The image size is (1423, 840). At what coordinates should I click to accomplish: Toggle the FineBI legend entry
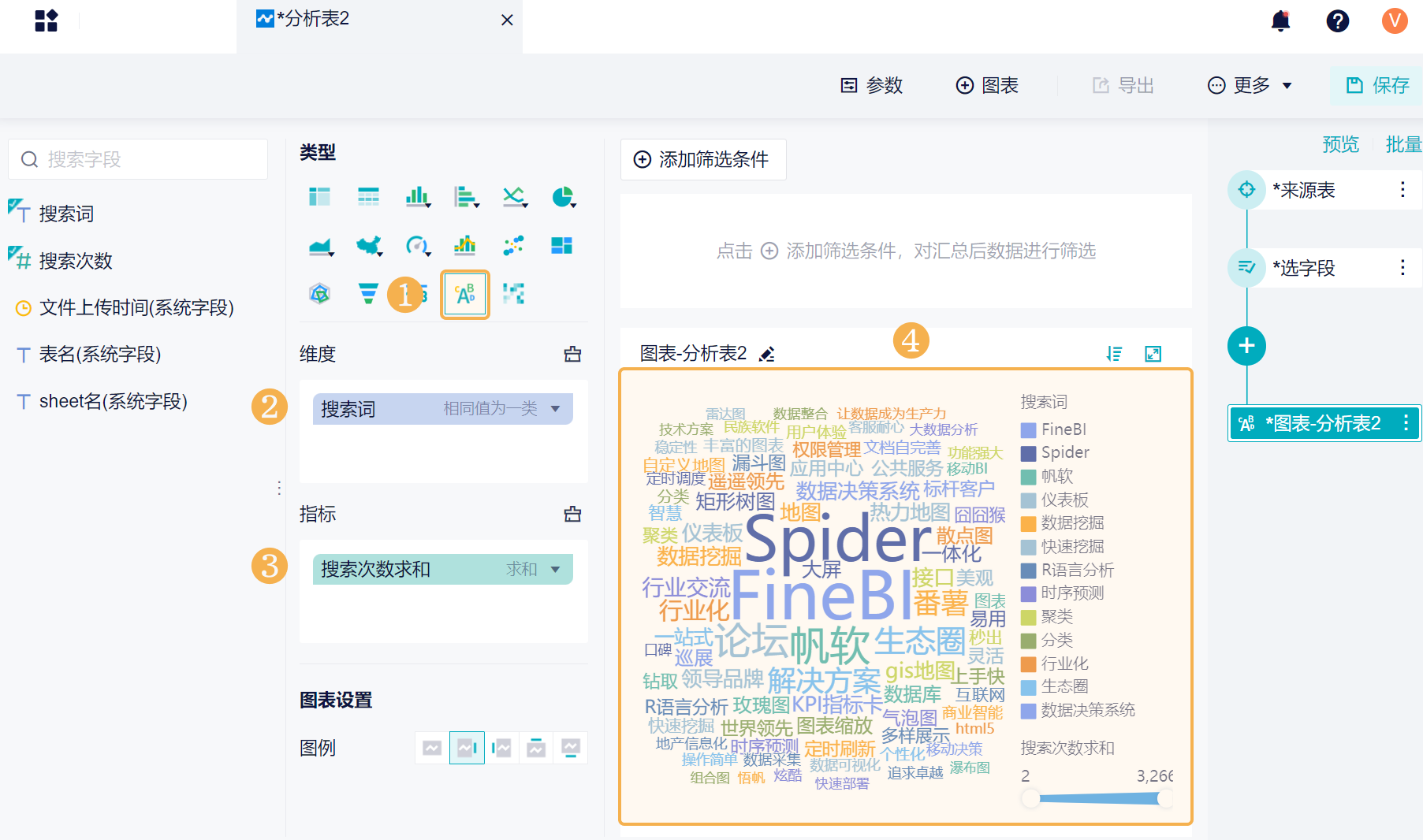[1054, 429]
